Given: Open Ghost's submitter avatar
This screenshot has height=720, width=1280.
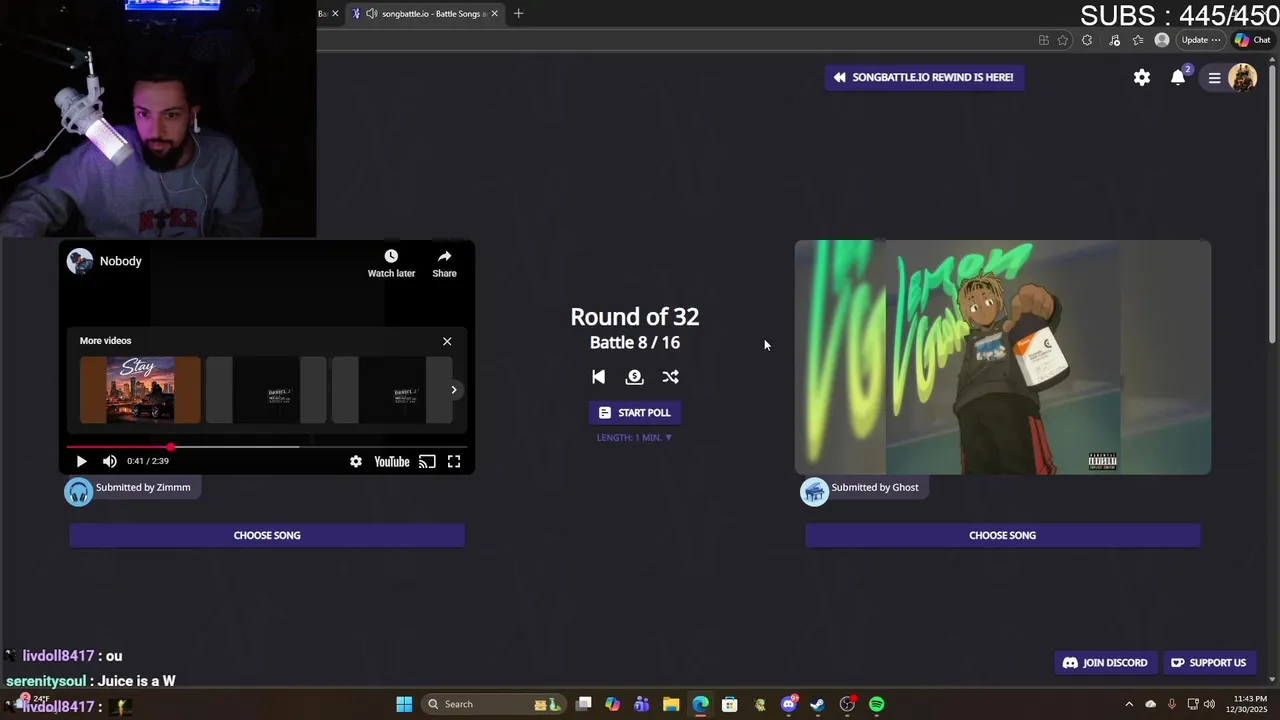Looking at the screenshot, I should point(814,491).
